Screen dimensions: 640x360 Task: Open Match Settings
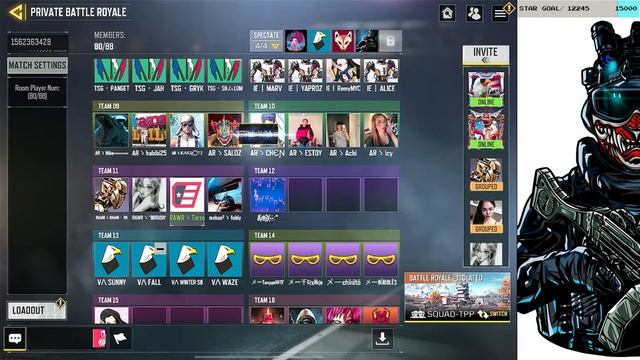coord(37,65)
